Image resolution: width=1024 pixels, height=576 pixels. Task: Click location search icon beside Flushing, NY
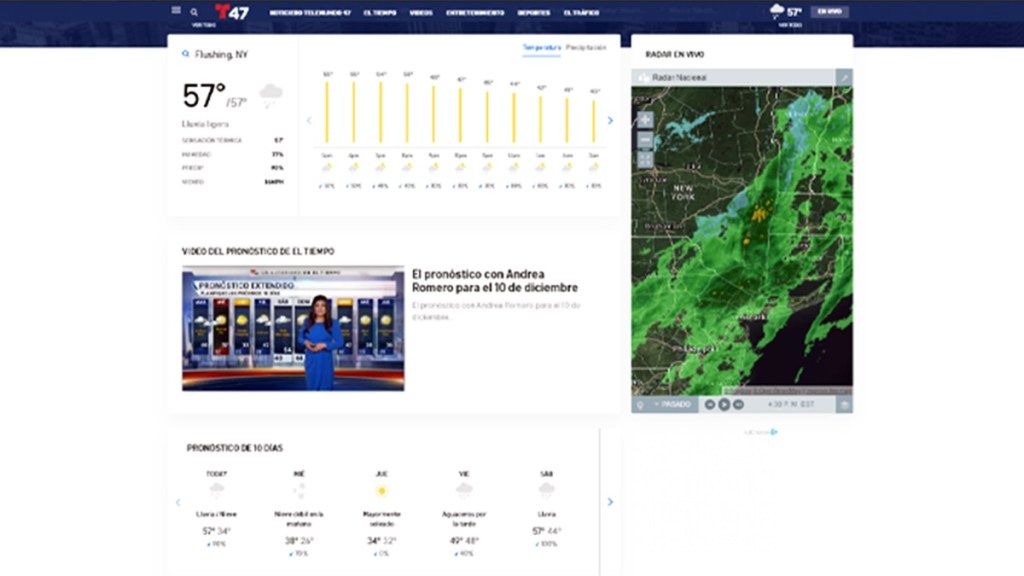tap(185, 54)
